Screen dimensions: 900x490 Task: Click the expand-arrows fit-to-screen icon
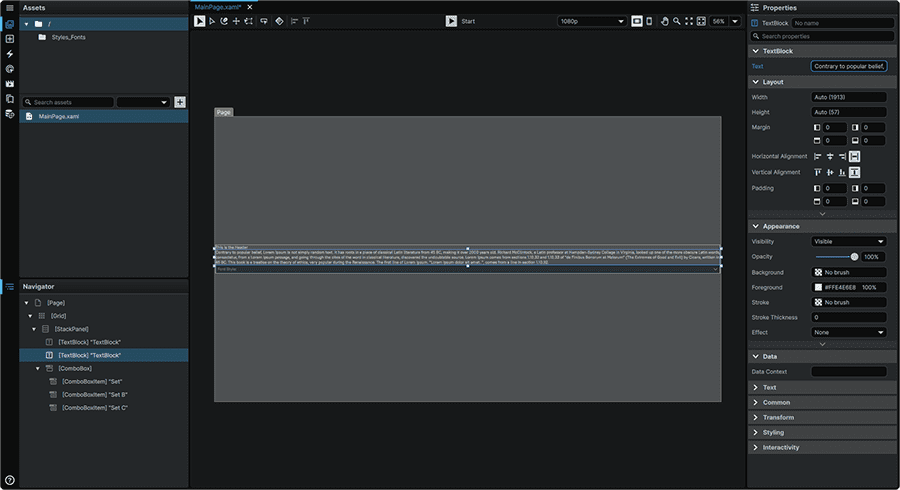(x=689, y=21)
